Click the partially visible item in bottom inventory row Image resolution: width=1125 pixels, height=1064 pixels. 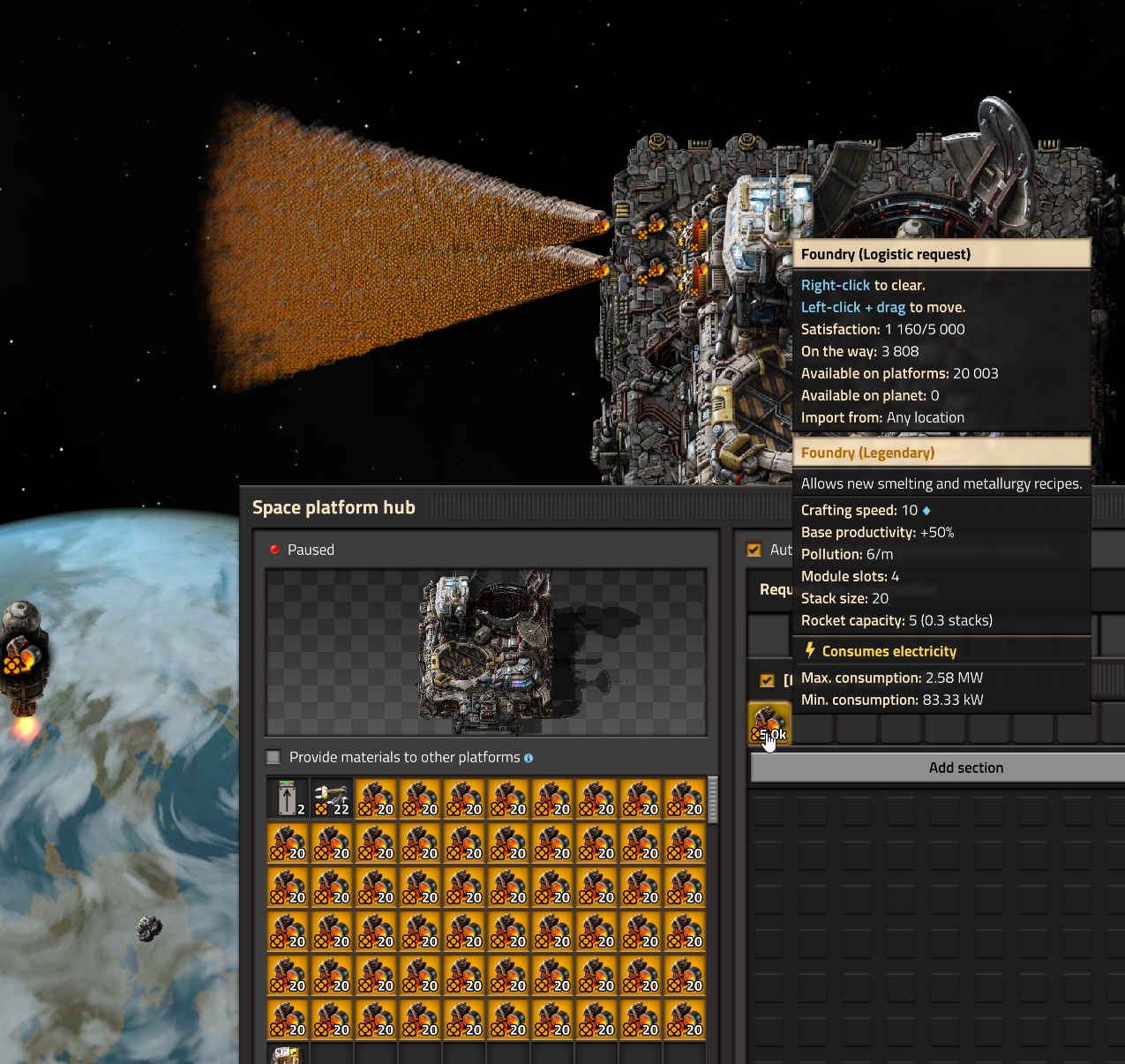click(288, 1053)
